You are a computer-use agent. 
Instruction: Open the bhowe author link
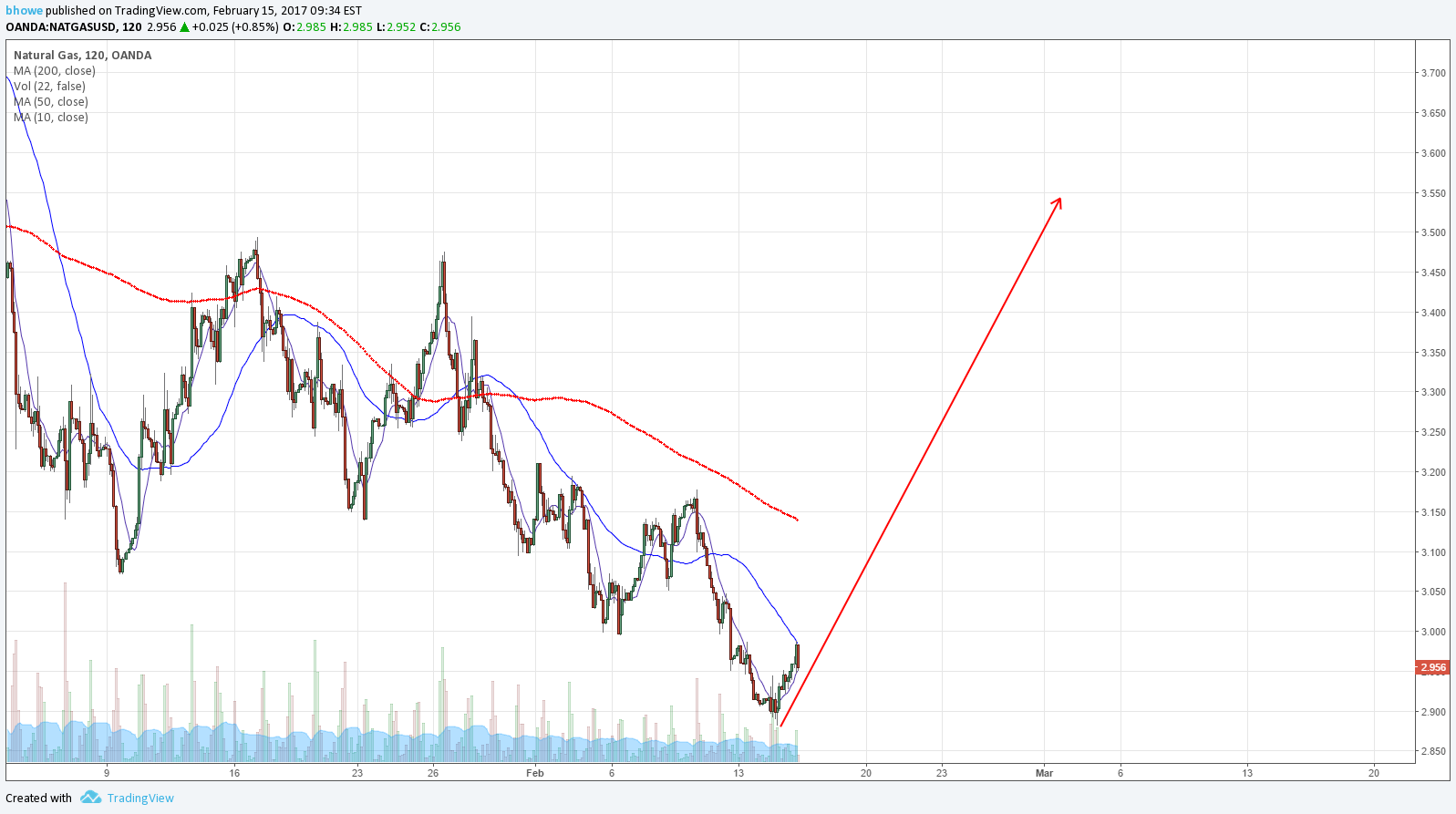tap(24, 11)
